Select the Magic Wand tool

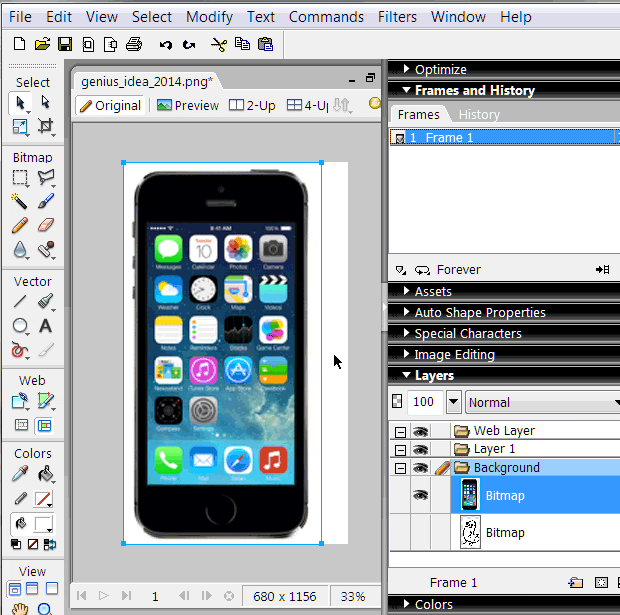20,201
